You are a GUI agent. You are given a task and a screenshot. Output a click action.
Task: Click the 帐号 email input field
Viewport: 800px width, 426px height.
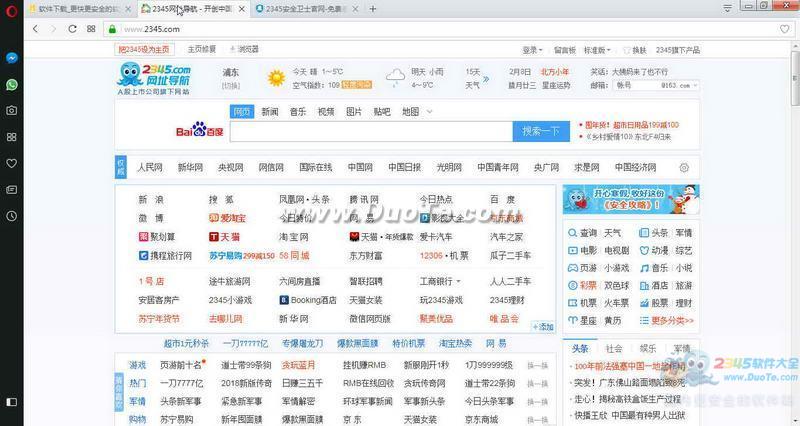point(635,85)
